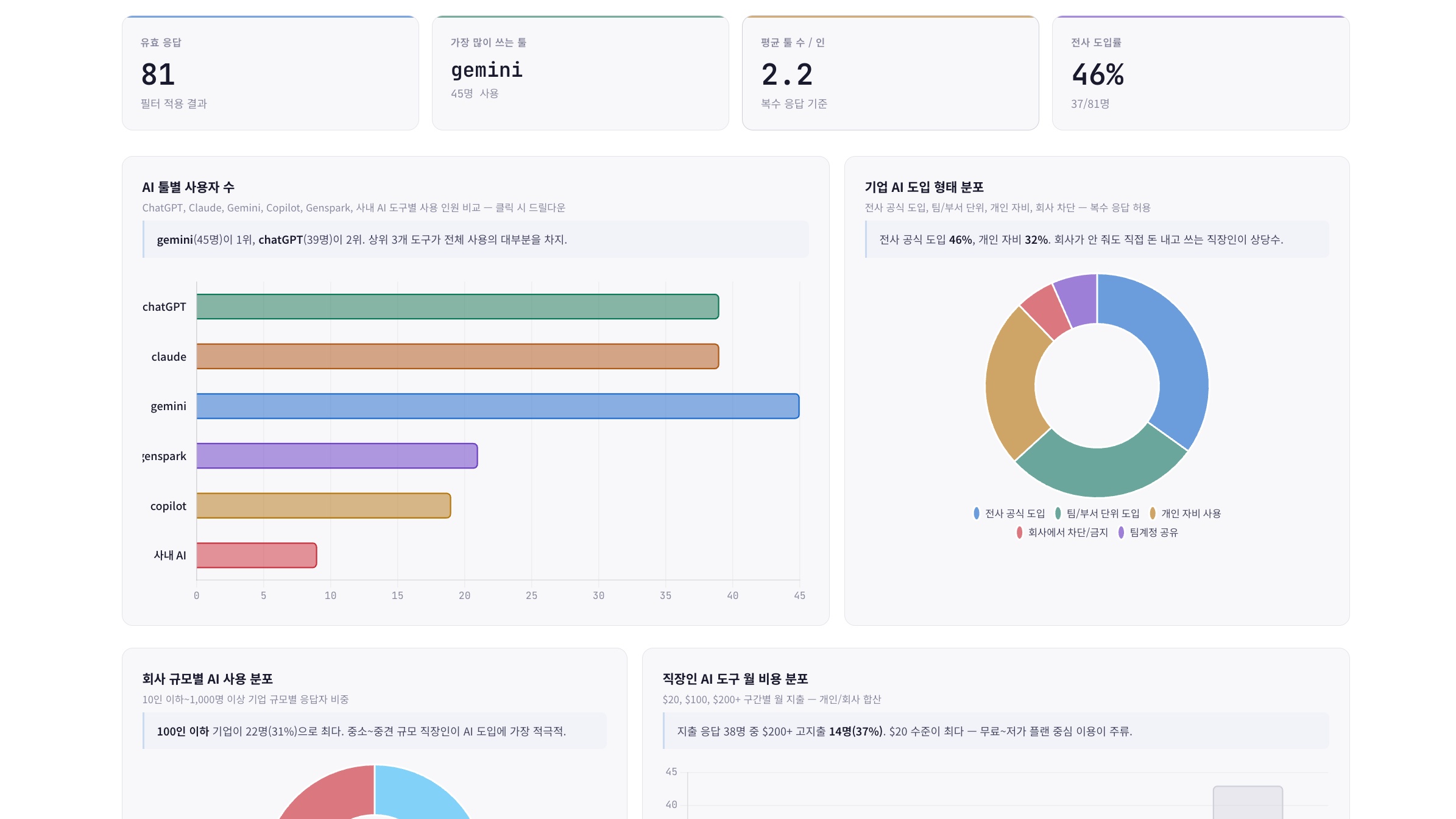Screen dimensions: 1456x819
Task: Click the 100인 이하 기업 insight note
Action: click(x=375, y=731)
